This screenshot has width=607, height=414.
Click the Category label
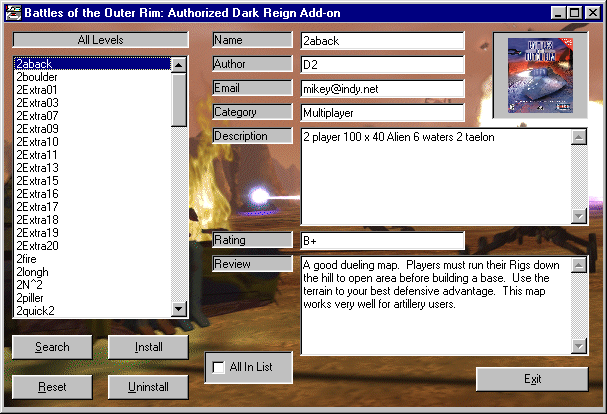[x=252, y=112]
